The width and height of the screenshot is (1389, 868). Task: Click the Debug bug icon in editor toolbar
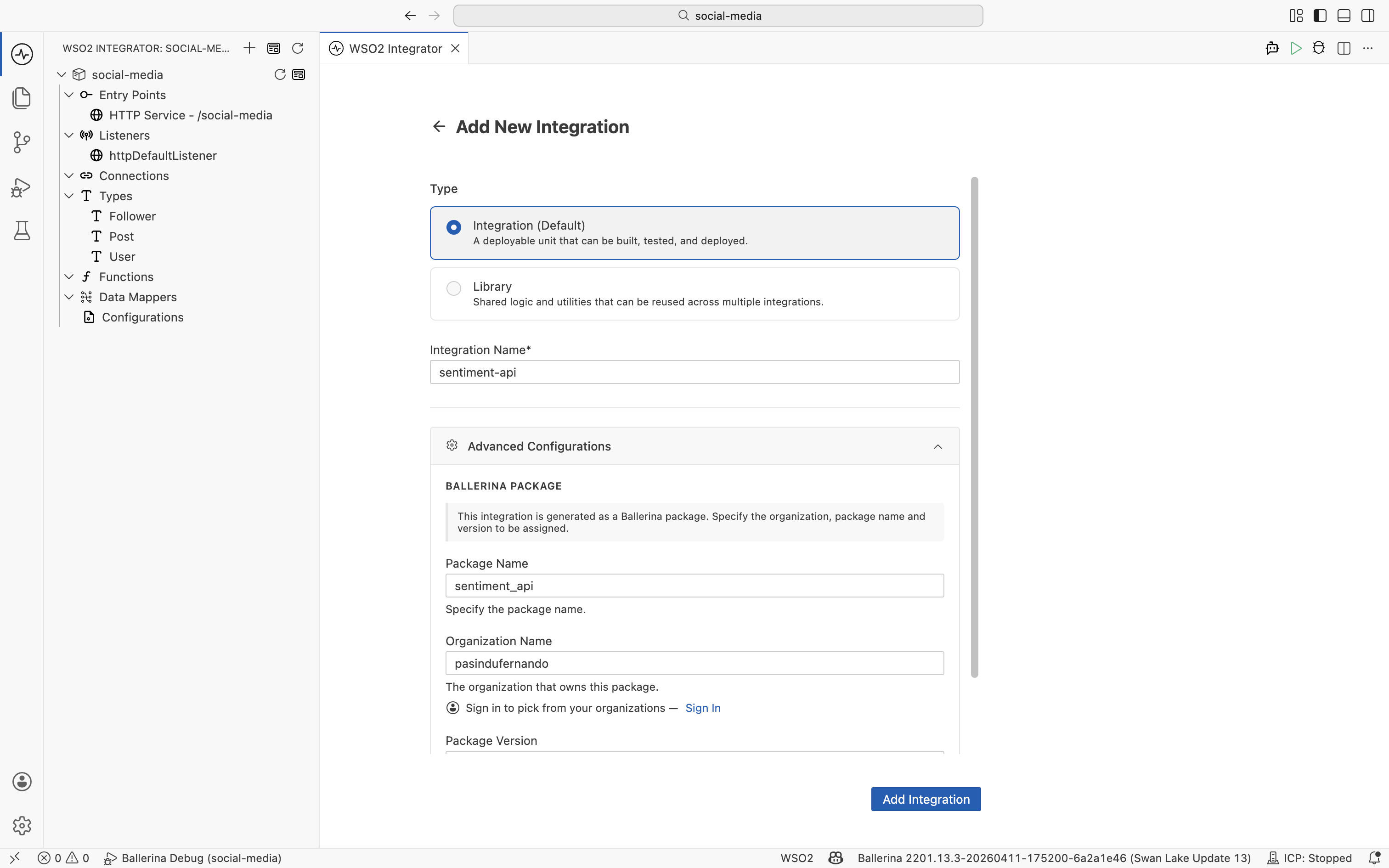pyautogui.click(x=1319, y=48)
